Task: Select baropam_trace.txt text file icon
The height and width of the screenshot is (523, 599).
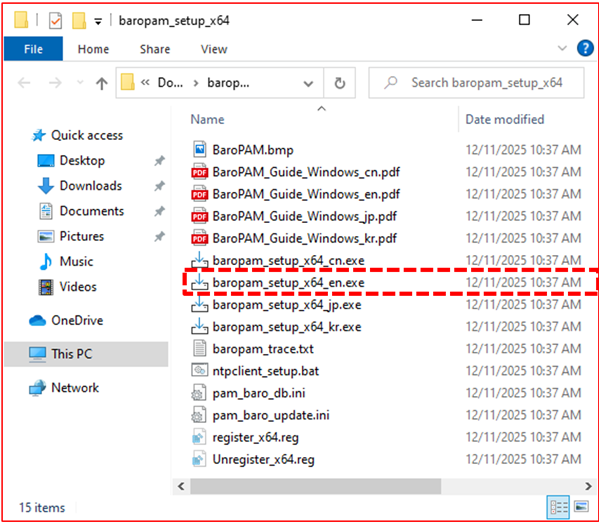Action: pos(199,348)
